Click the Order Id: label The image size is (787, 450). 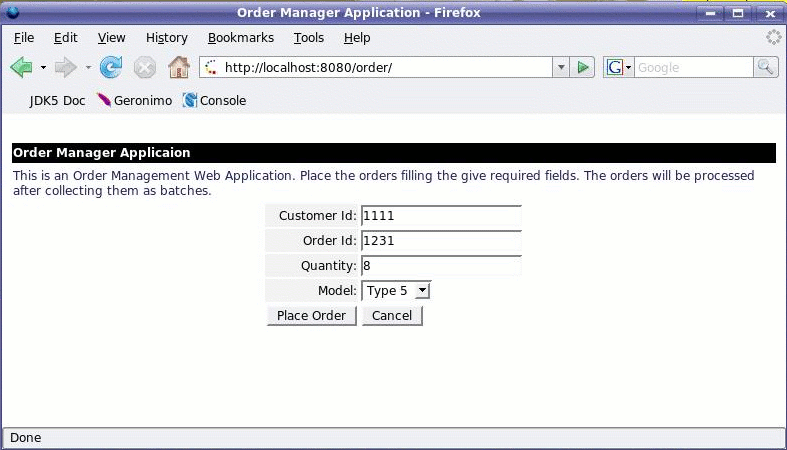(329, 241)
